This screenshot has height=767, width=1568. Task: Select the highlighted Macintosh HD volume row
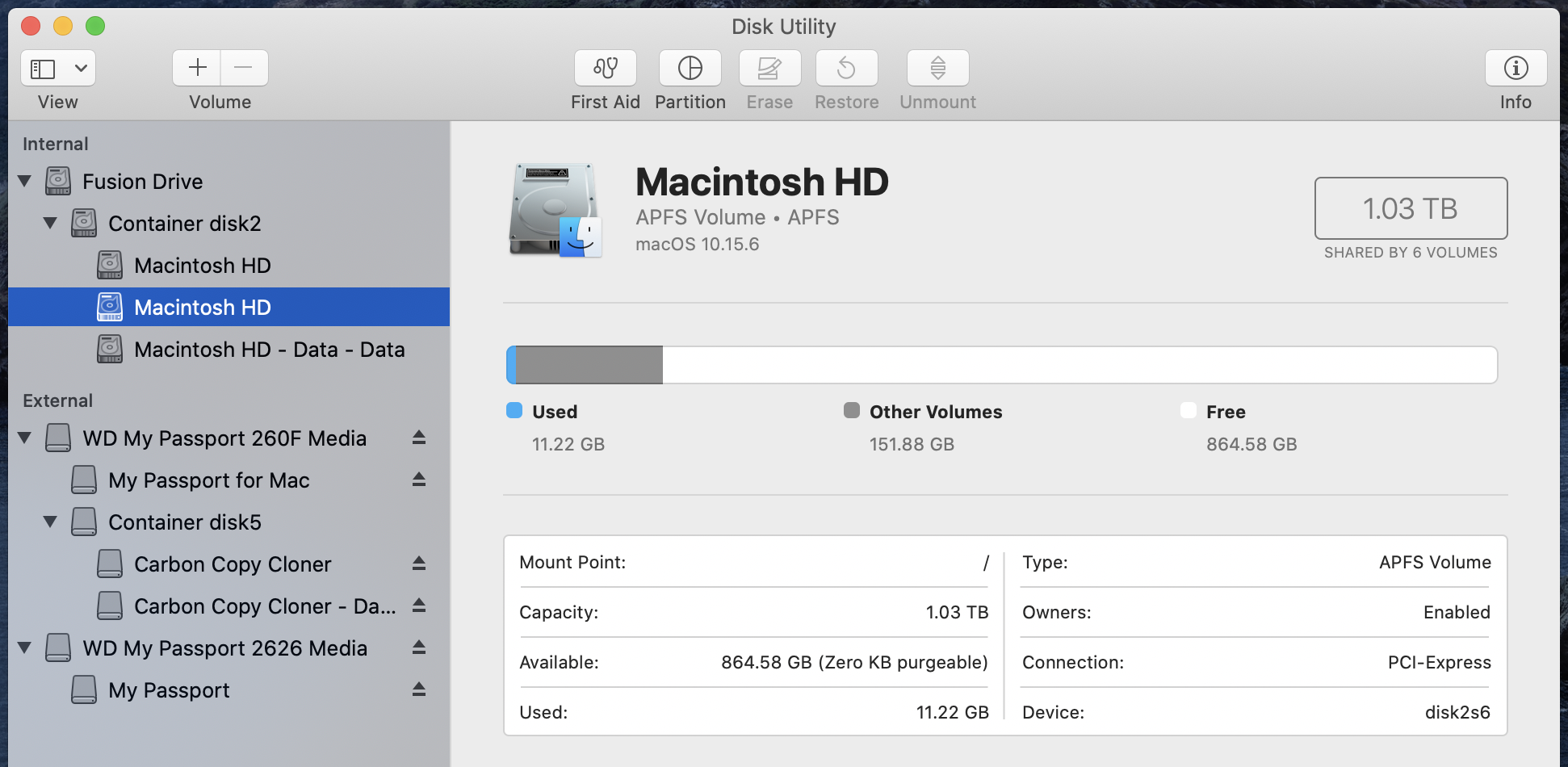[x=229, y=307]
